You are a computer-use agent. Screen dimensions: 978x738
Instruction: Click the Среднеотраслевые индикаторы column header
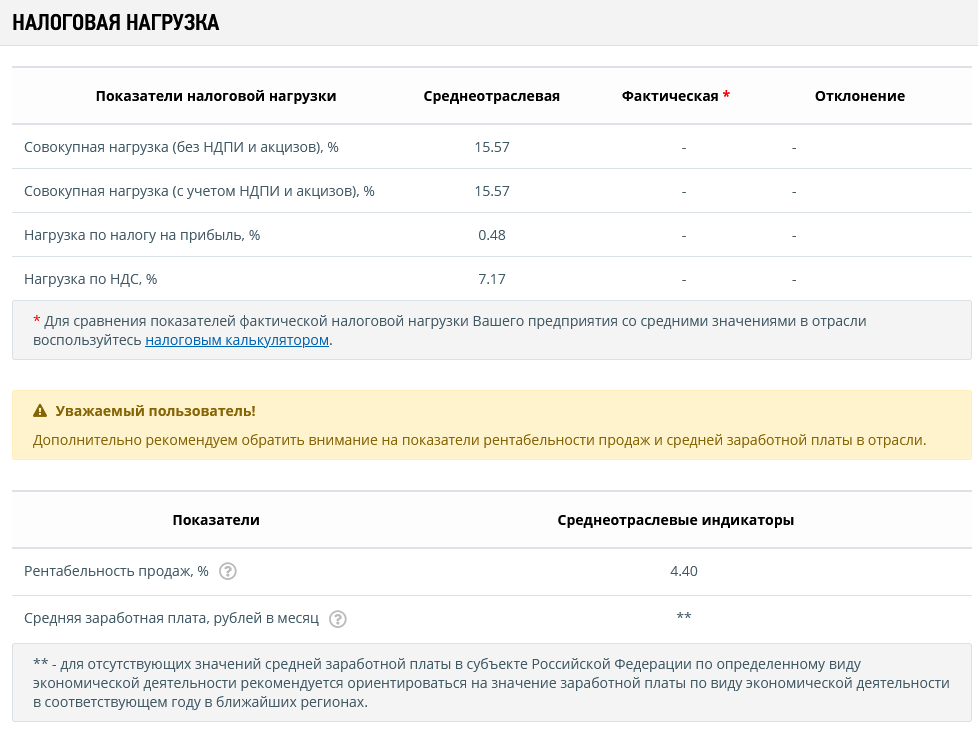click(675, 520)
